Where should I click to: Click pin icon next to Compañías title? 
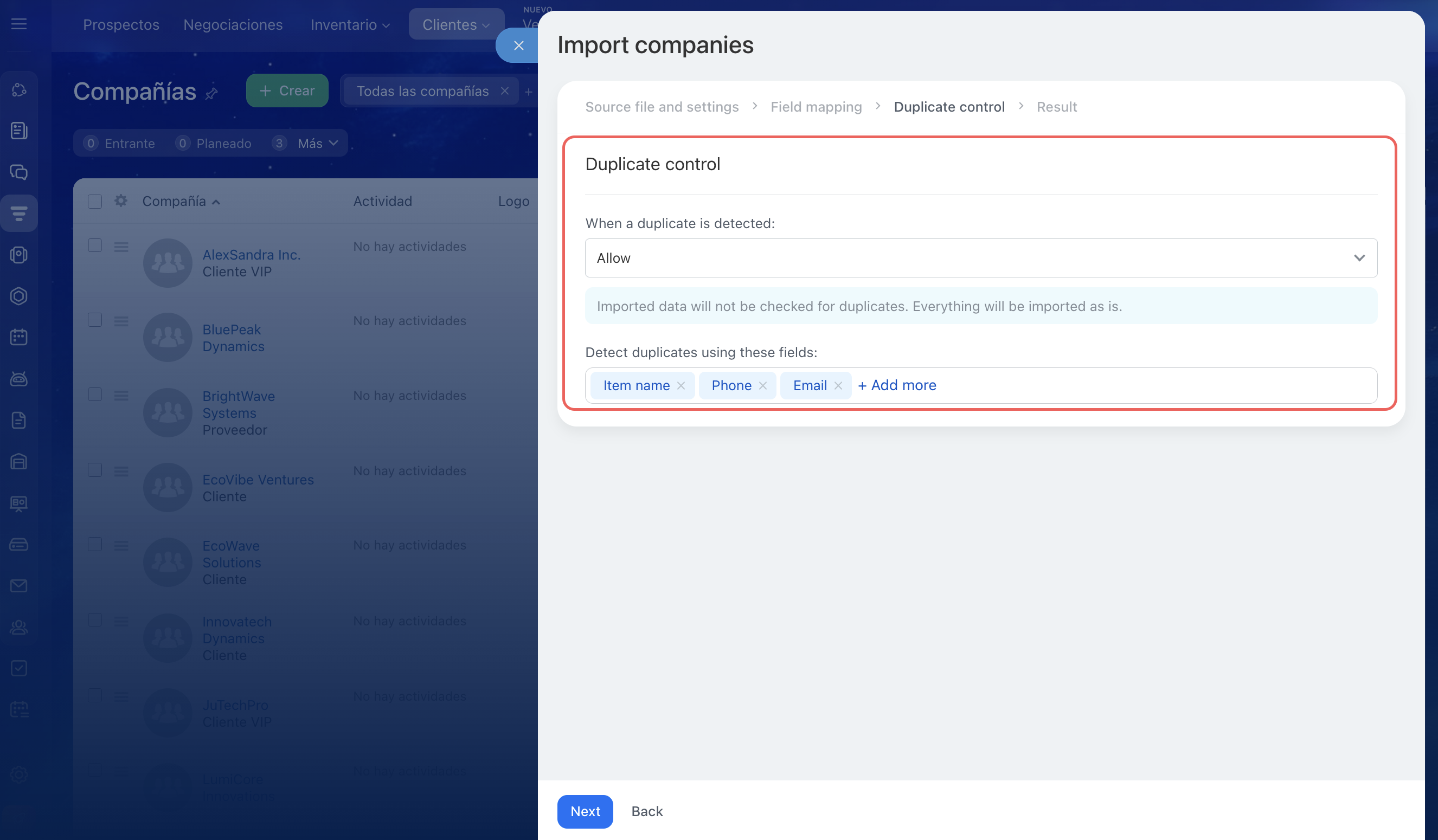[211, 93]
